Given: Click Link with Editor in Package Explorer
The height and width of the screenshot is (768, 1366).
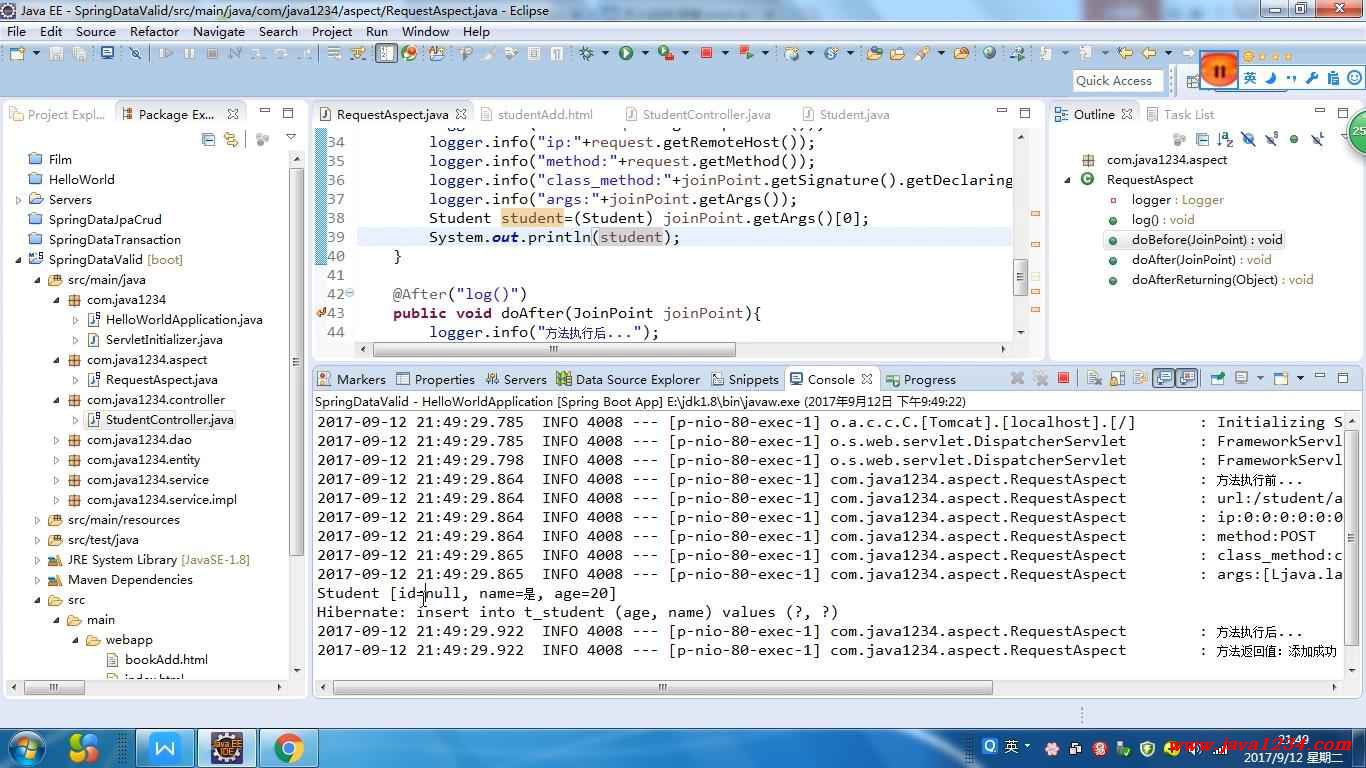Looking at the screenshot, I should pyautogui.click(x=231, y=139).
